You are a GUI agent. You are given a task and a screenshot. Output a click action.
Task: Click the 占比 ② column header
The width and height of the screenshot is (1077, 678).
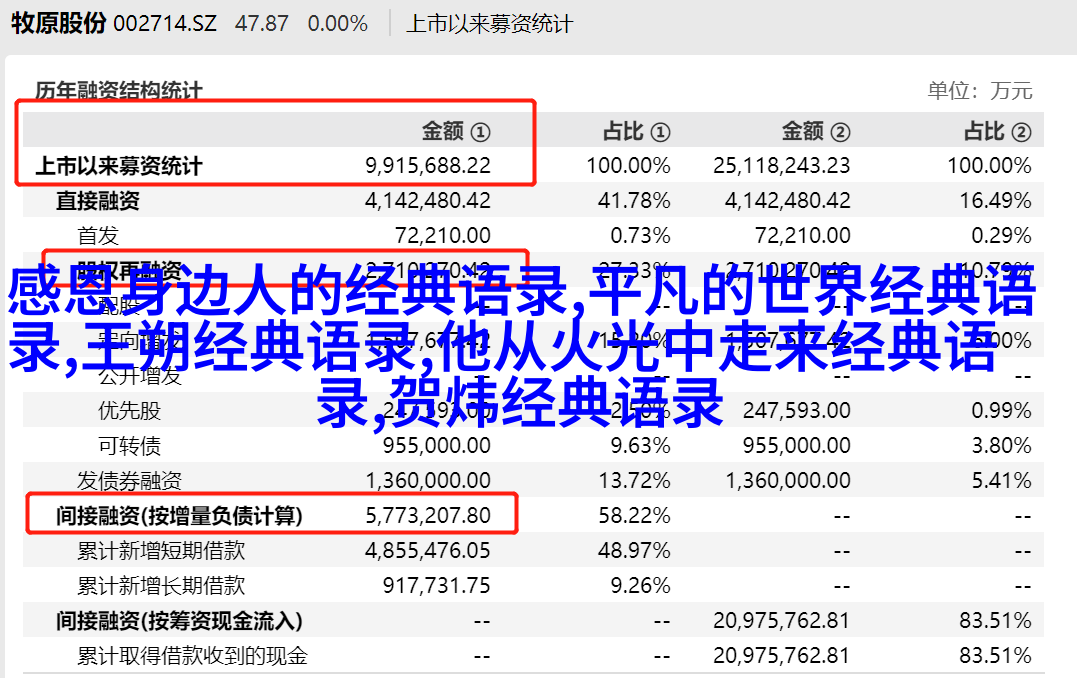(997, 131)
